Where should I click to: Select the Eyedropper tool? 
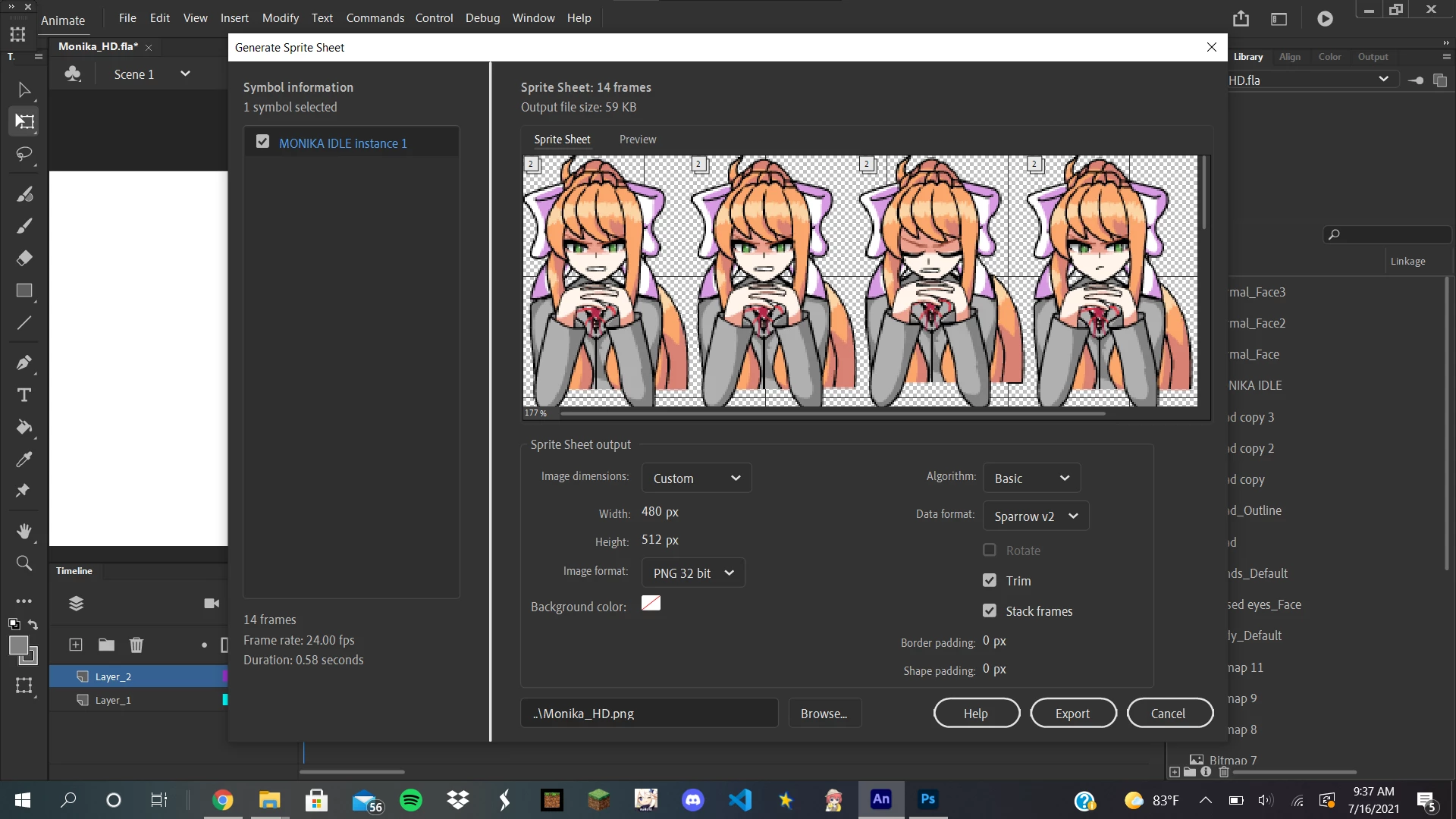24,460
